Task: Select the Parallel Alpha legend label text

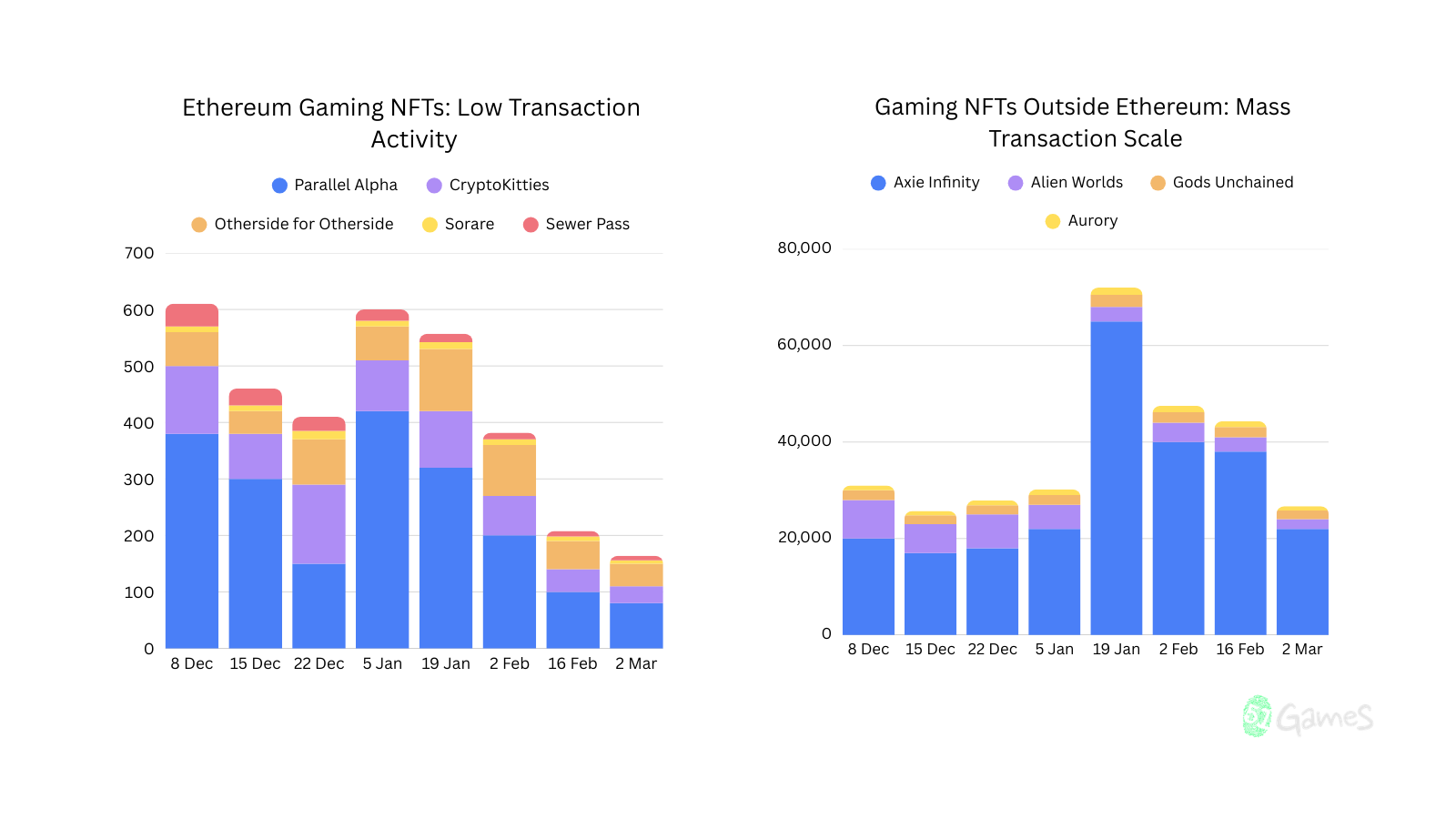Action: click(345, 185)
